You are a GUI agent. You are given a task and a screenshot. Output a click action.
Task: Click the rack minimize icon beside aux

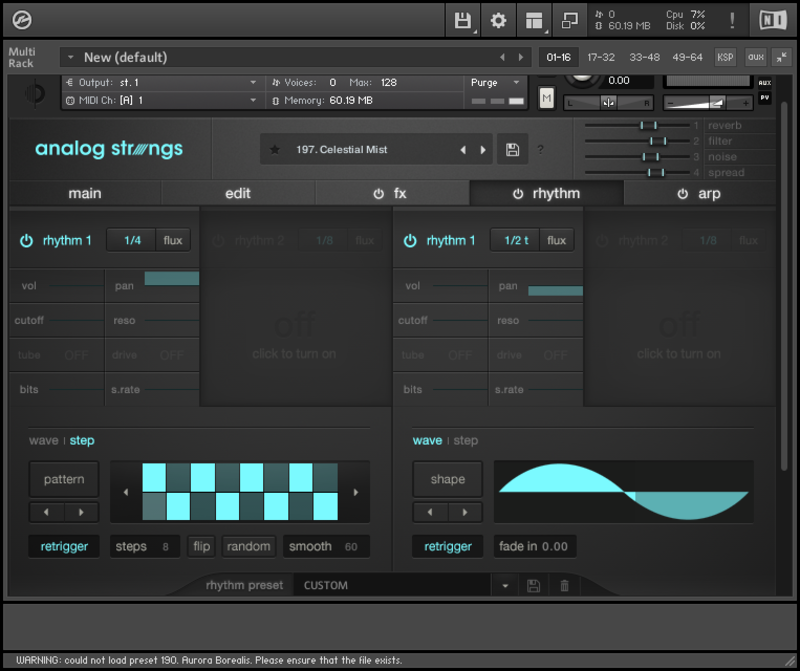[x=781, y=57]
